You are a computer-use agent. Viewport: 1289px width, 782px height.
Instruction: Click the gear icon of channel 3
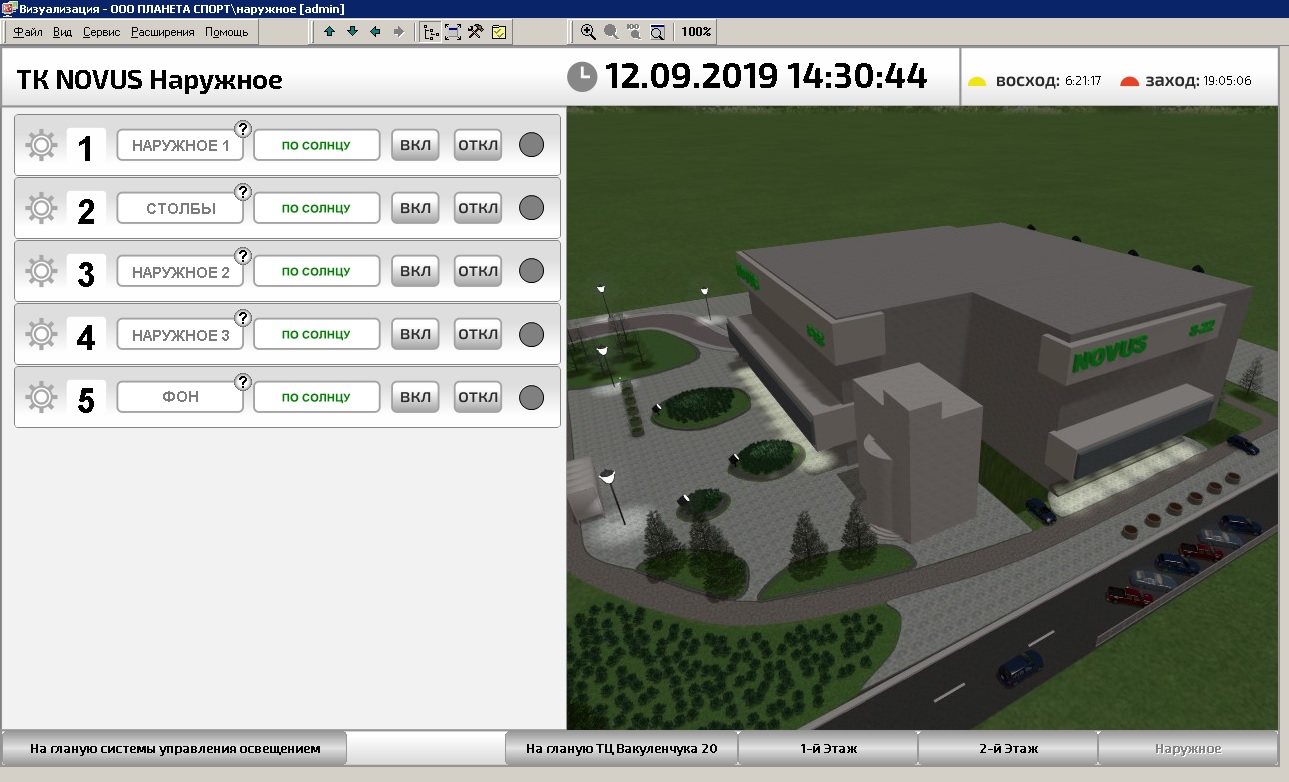40,271
